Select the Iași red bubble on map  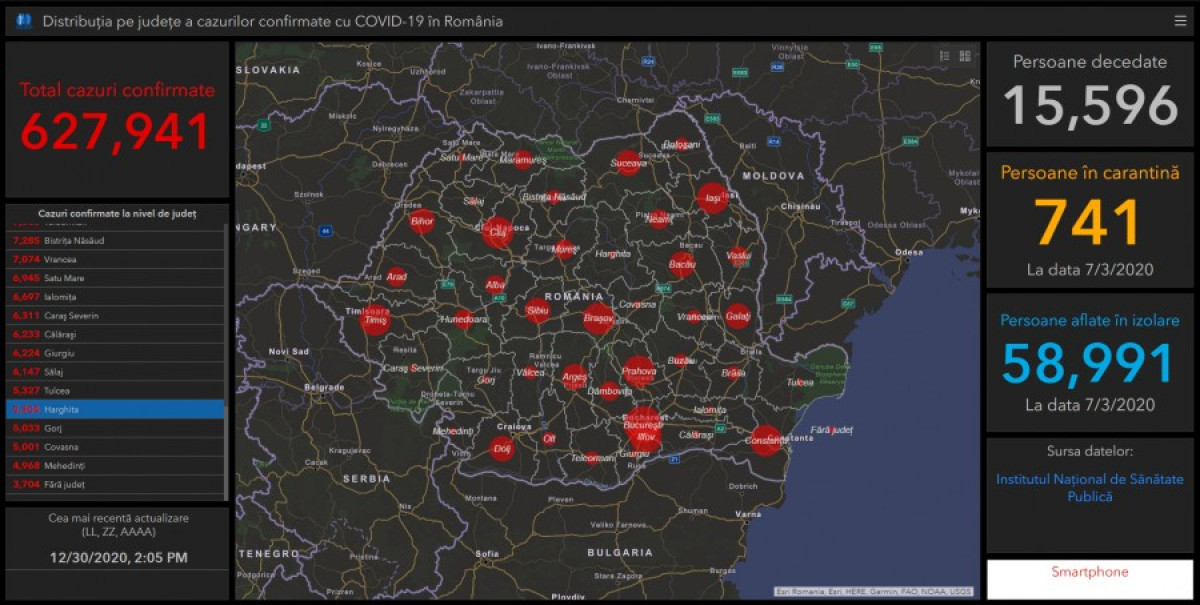[712, 198]
